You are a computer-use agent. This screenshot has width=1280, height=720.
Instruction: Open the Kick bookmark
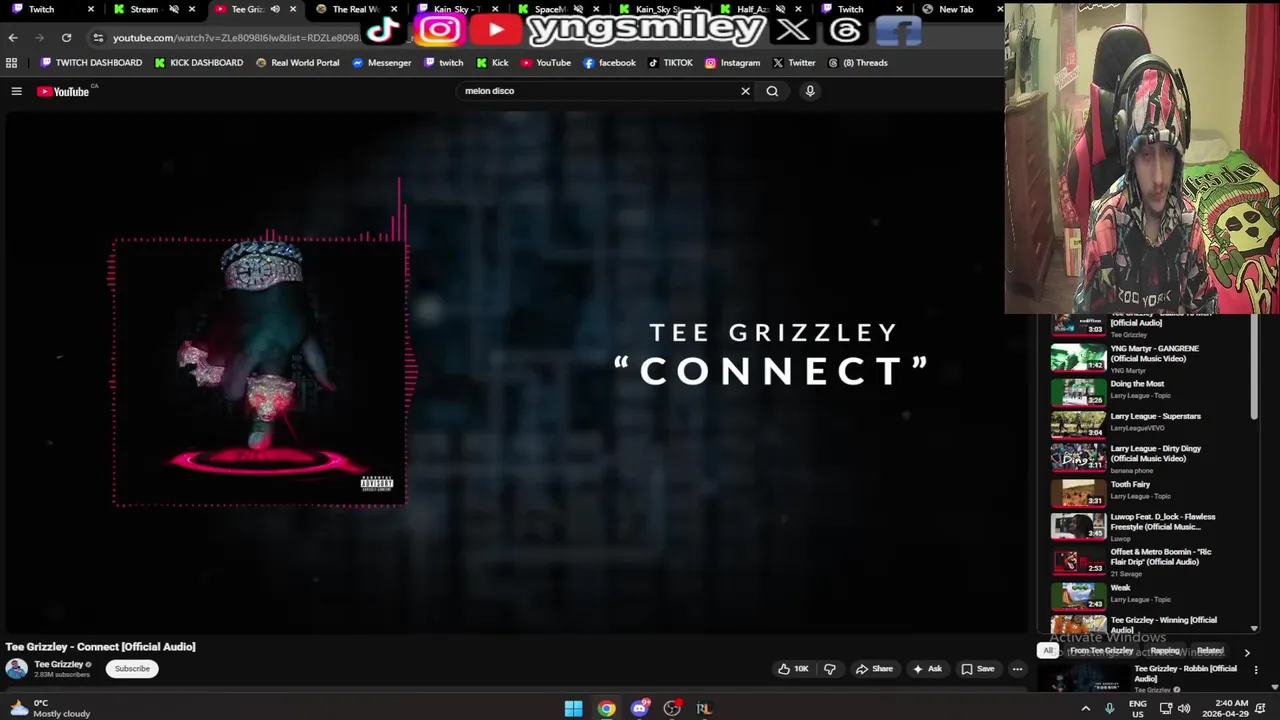pyautogui.click(x=492, y=63)
